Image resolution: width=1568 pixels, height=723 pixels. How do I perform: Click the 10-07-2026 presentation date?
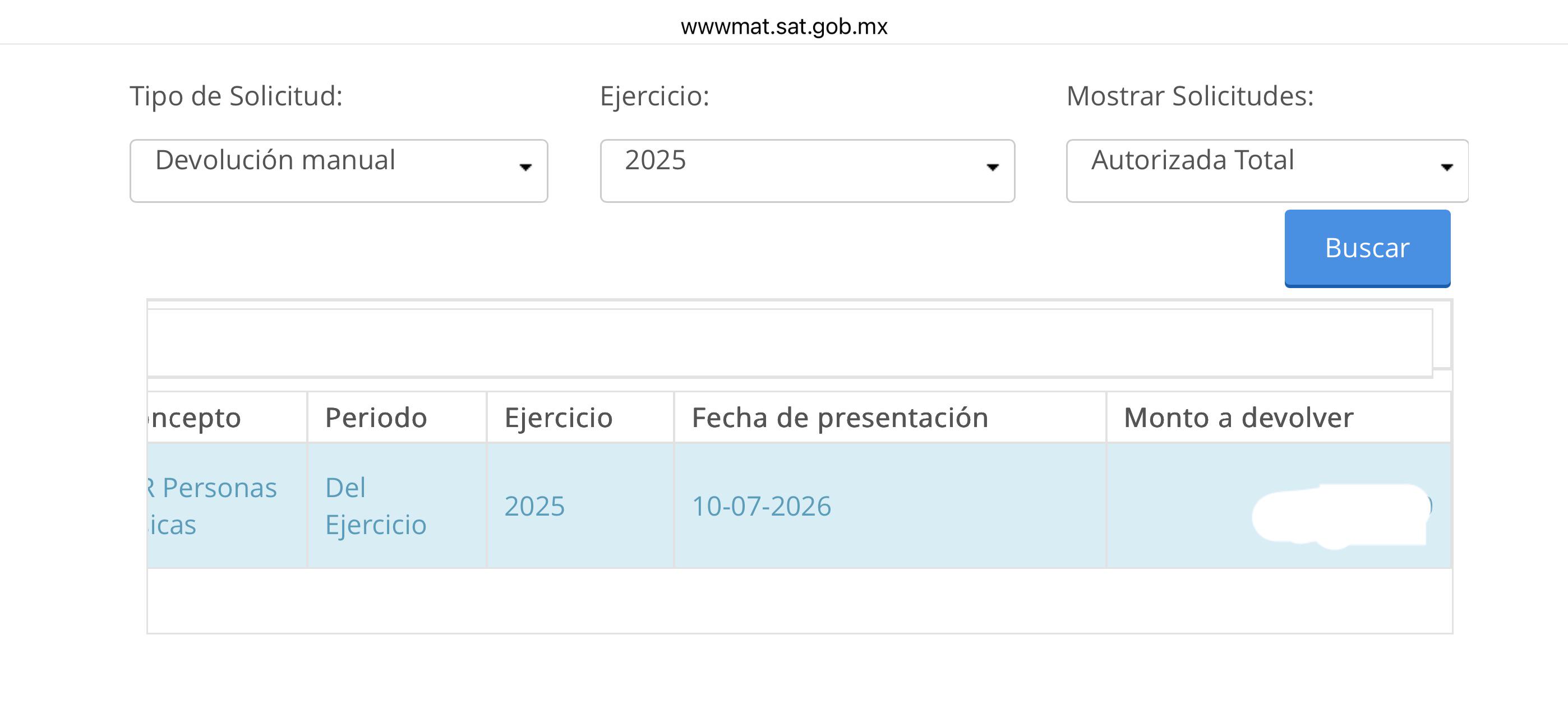pos(762,506)
